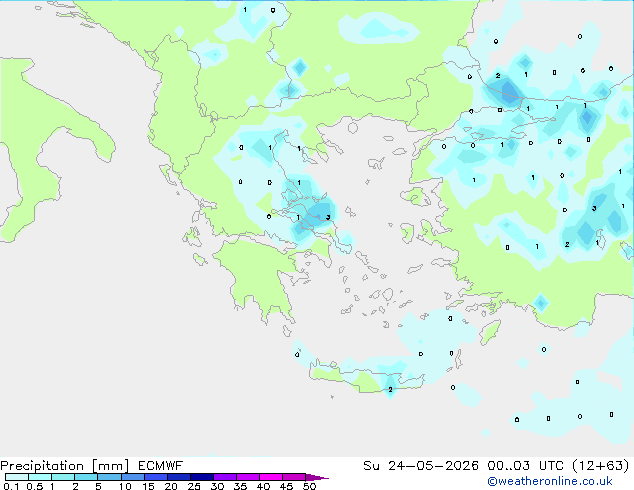Click the 1–2 mm legend color box
Screen dimensions: 634x490
[x=63, y=477]
